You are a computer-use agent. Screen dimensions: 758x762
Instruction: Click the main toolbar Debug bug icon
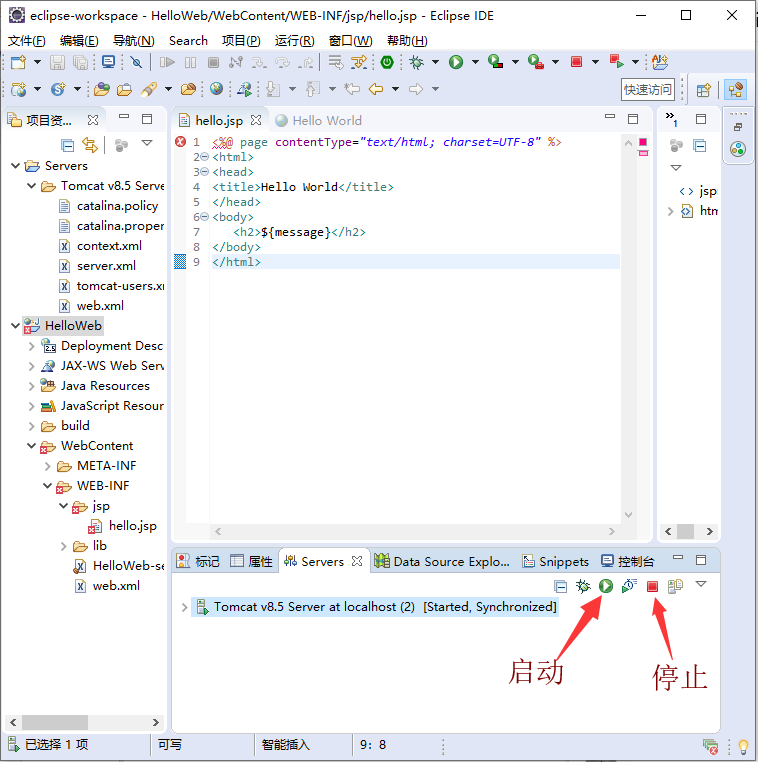point(416,62)
